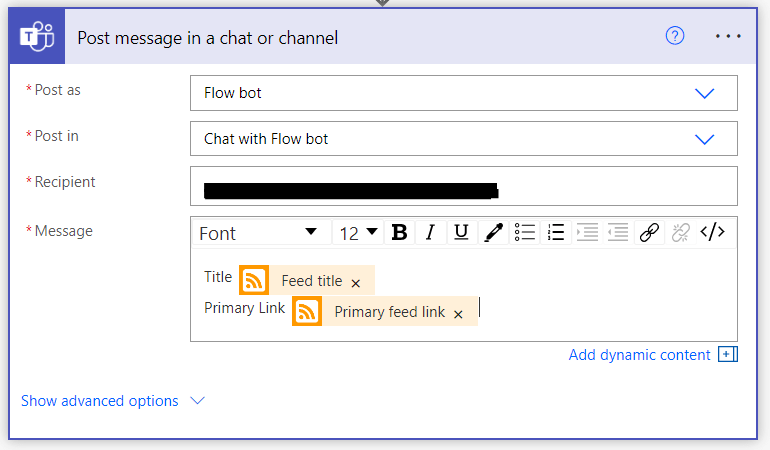Expand Show advanced options
The height and width of the screenshot is (450, 770).
(x=112, y=401)
